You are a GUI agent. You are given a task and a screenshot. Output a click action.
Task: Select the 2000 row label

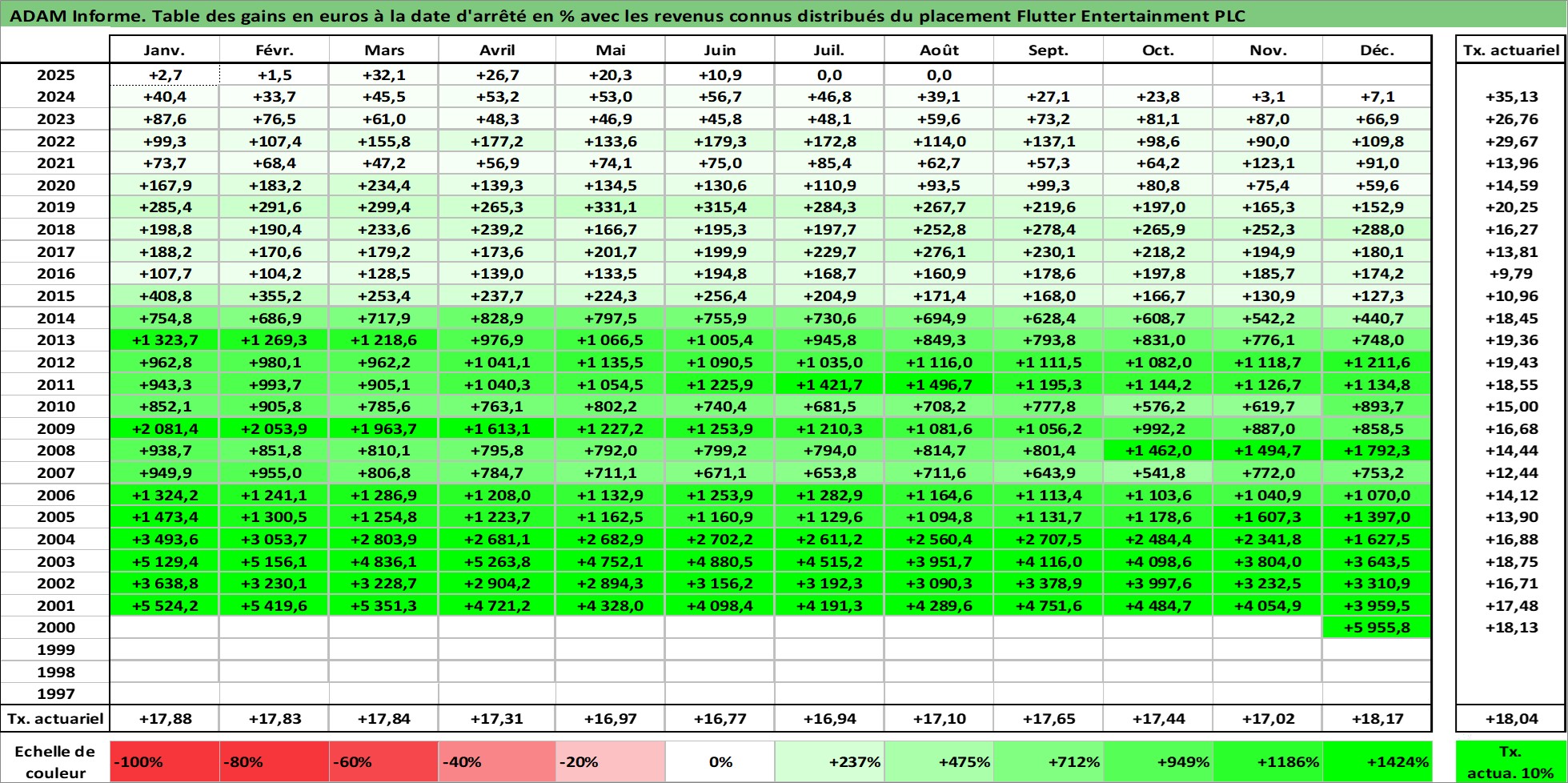tap(55, 628)
